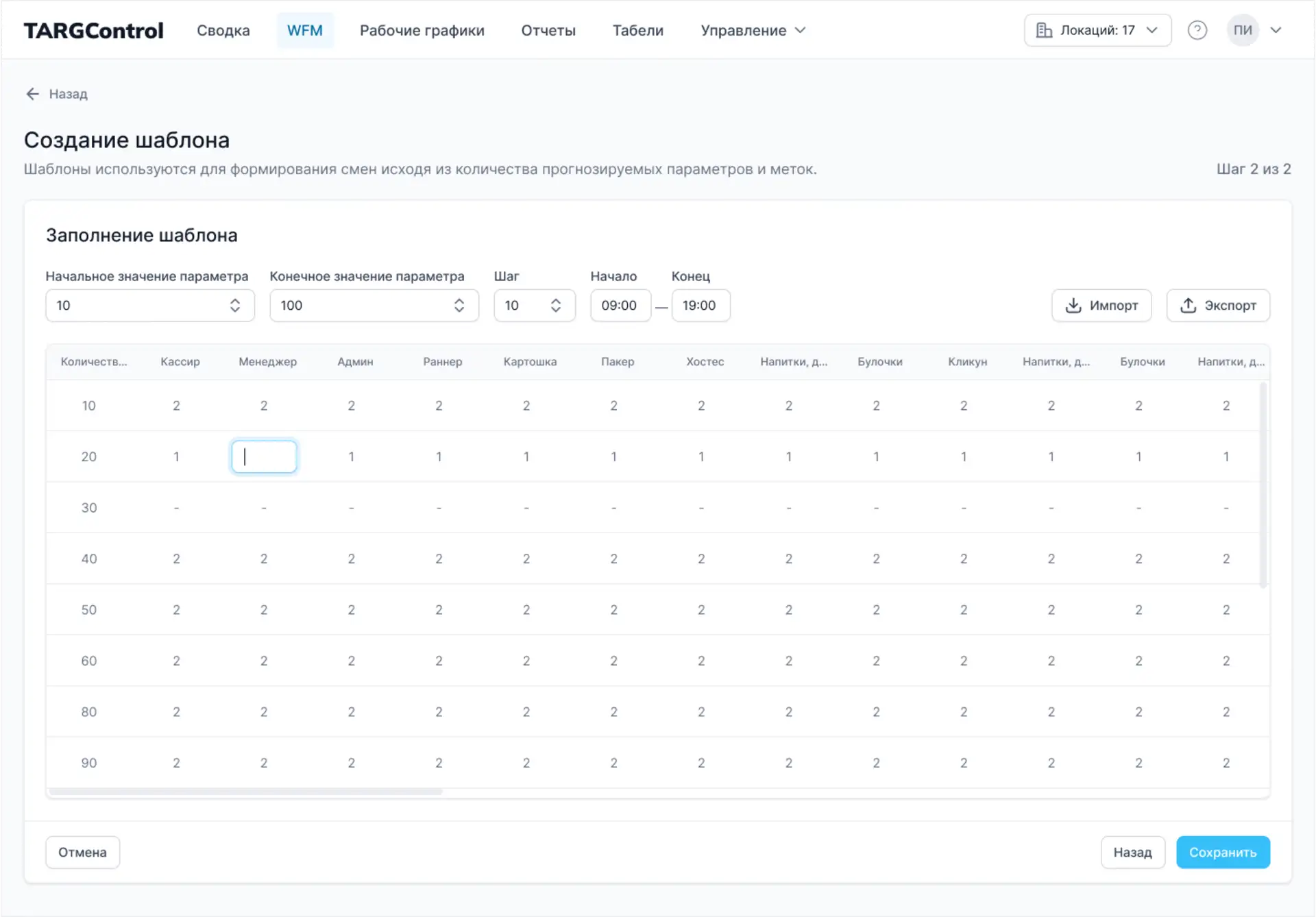
Task: Click the vertical table scrollbar
Action: pos(1263,483)
